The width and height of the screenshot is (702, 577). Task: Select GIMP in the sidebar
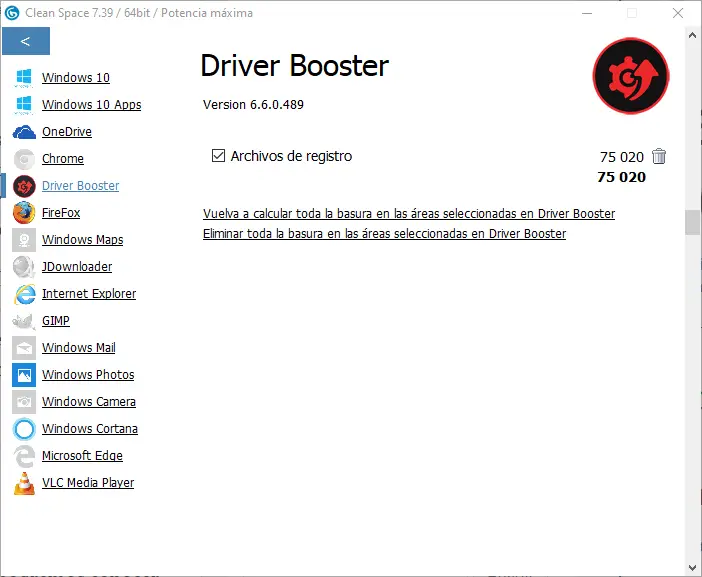click(x=56, y=321)
